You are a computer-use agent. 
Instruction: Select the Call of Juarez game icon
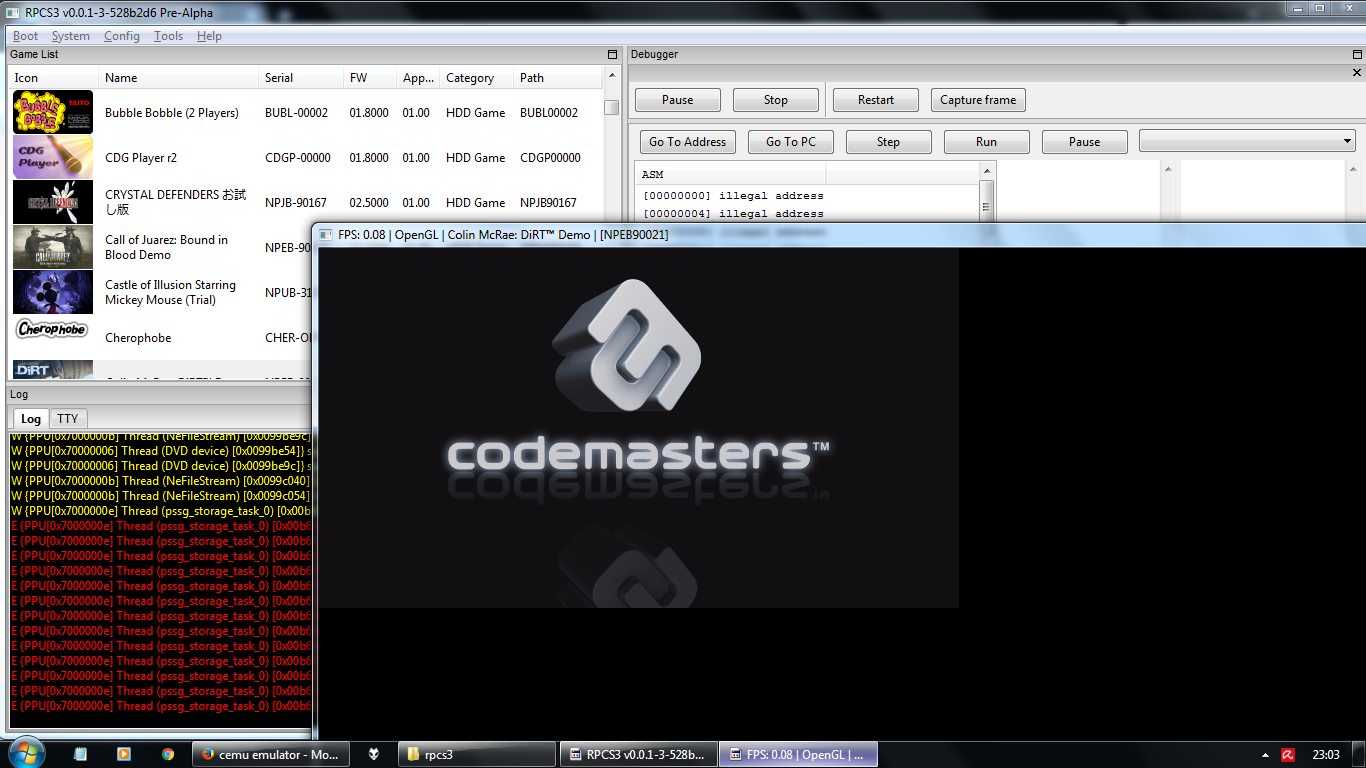[53, 247]
